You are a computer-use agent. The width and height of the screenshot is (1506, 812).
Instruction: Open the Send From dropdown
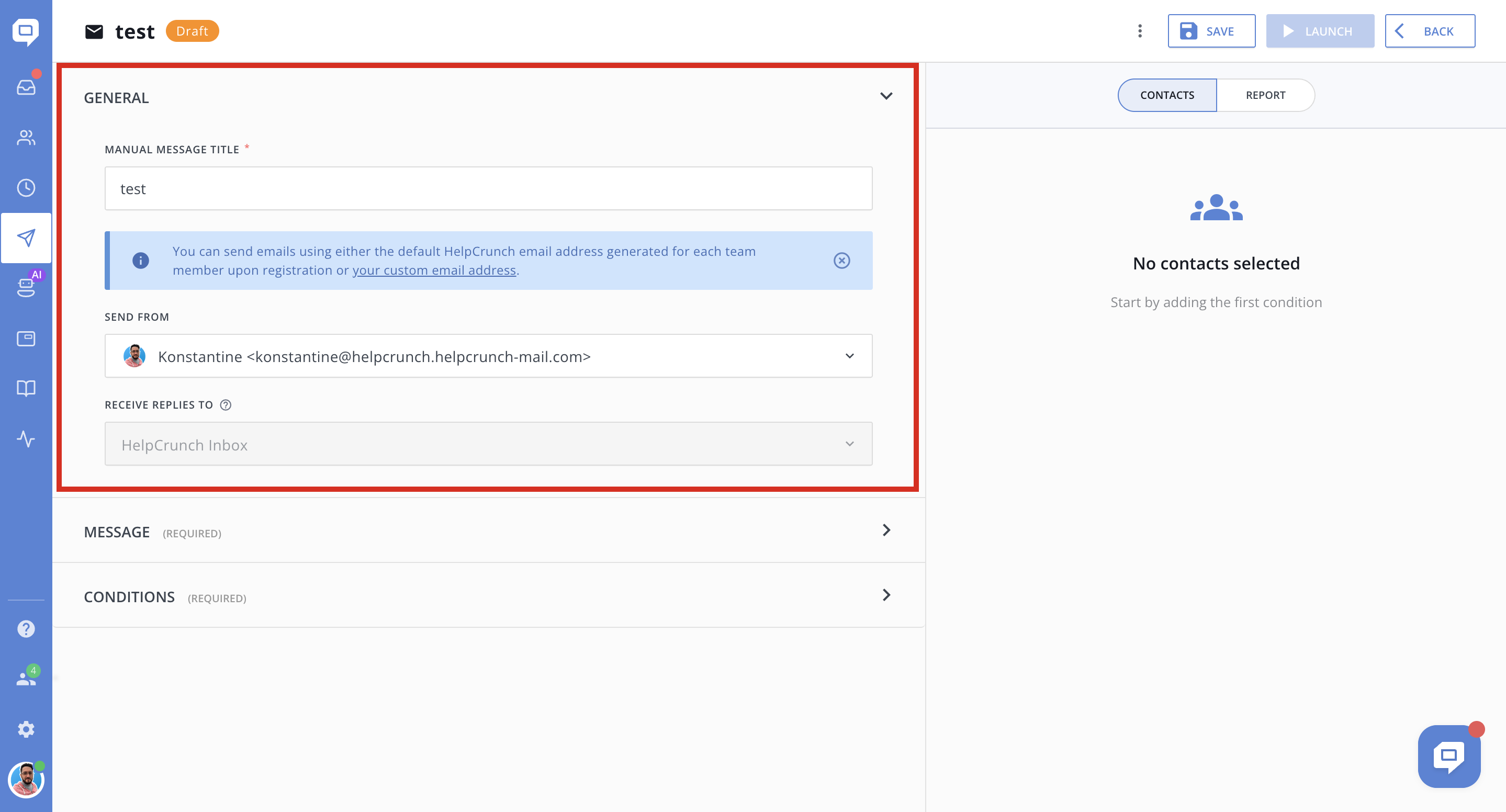pos(488,356)
